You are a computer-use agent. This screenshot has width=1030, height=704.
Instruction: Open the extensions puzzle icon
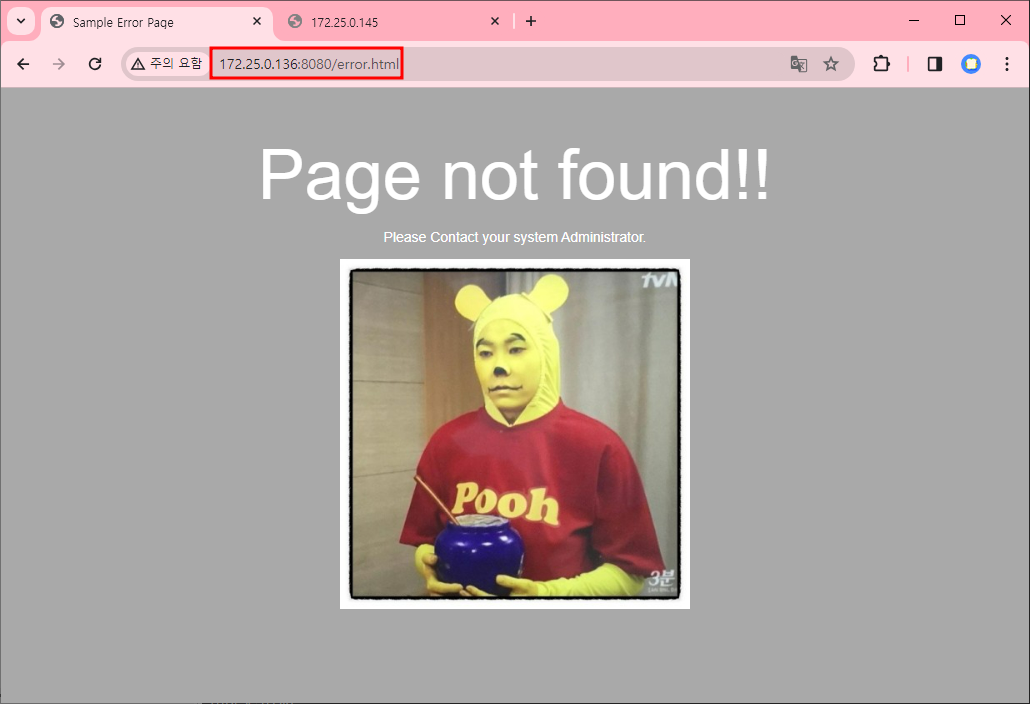point(882,64)
